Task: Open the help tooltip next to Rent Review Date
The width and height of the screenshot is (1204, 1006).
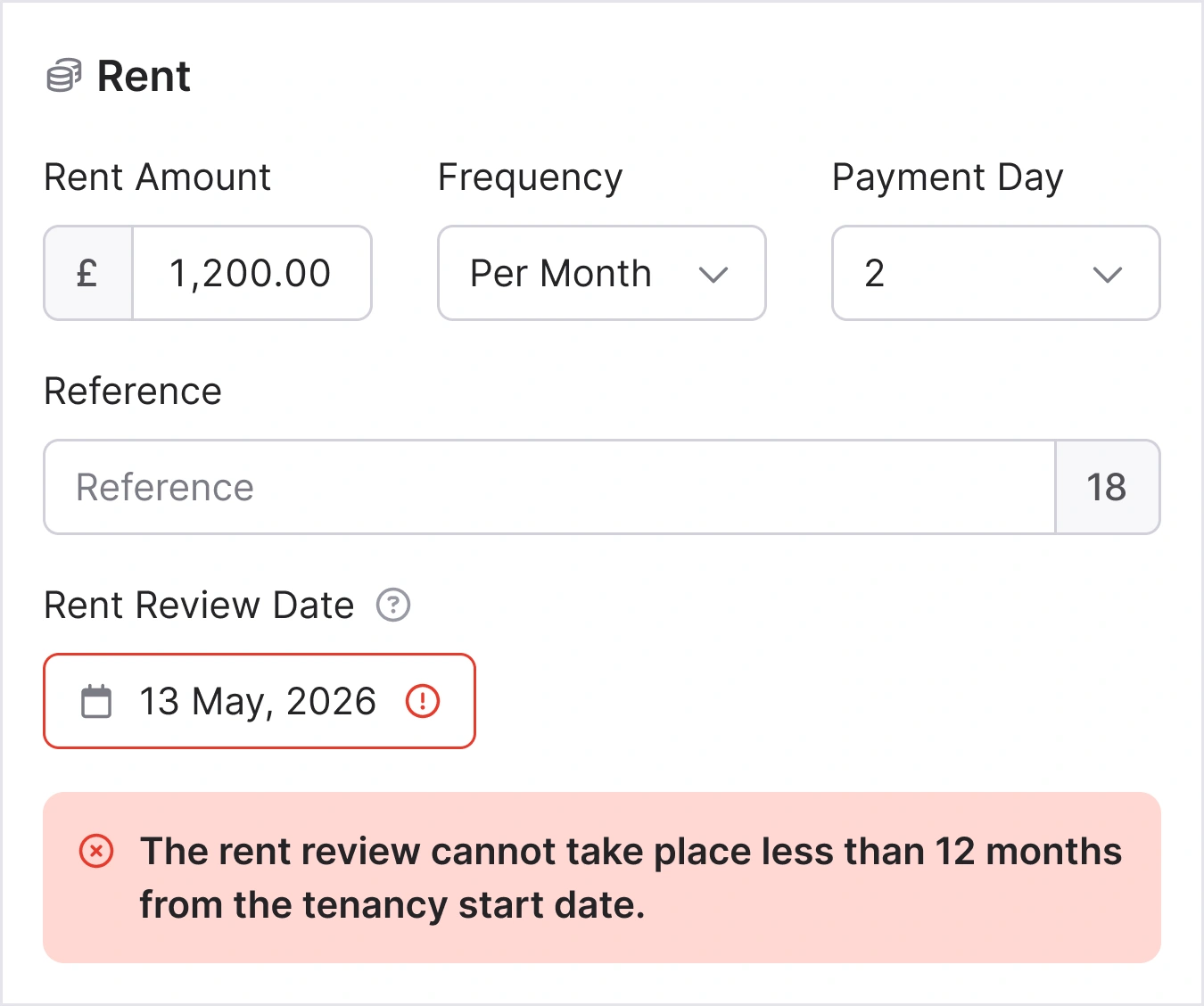Action: coord(392,605)
